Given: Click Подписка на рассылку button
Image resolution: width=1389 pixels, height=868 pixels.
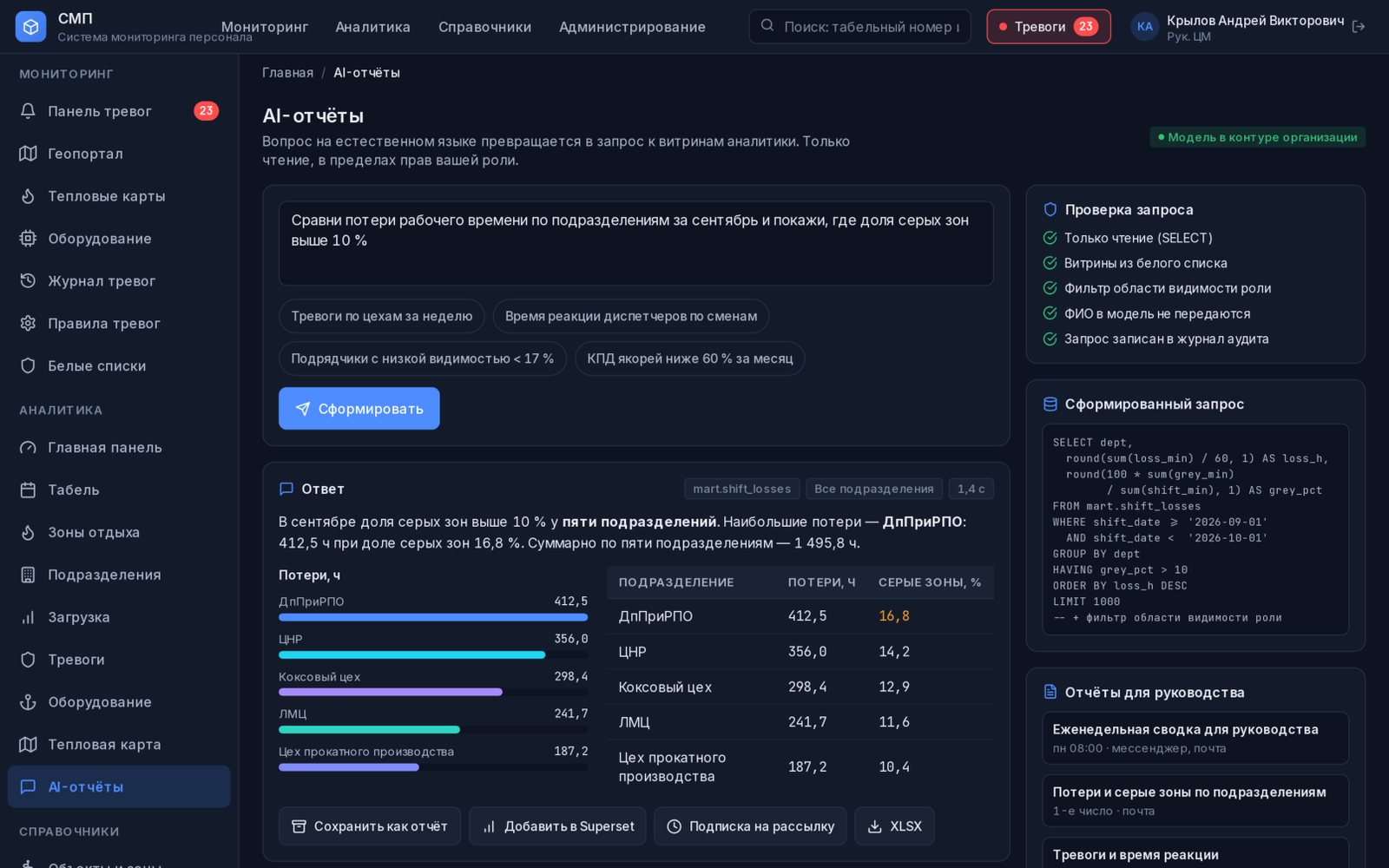Looking at the screenshot, I should pyautogui.click(x=750, y=826).
